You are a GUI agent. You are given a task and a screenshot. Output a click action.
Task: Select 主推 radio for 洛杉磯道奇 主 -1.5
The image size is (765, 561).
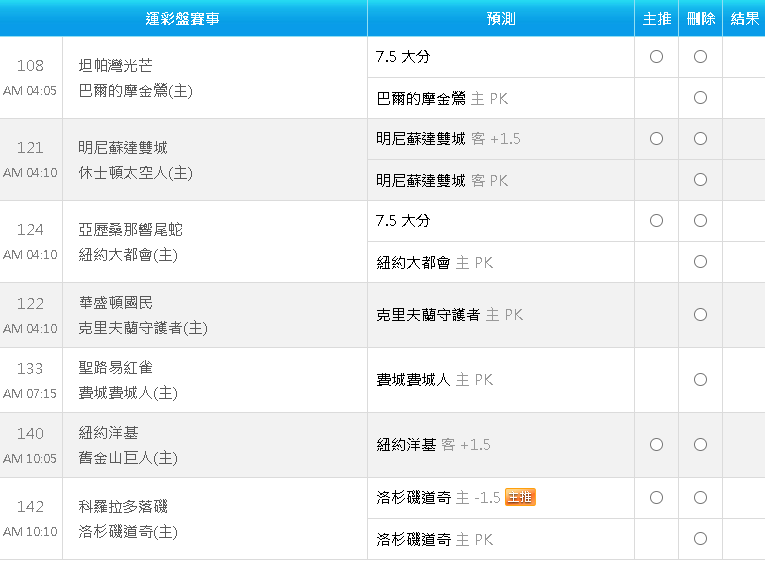point(656,498)
